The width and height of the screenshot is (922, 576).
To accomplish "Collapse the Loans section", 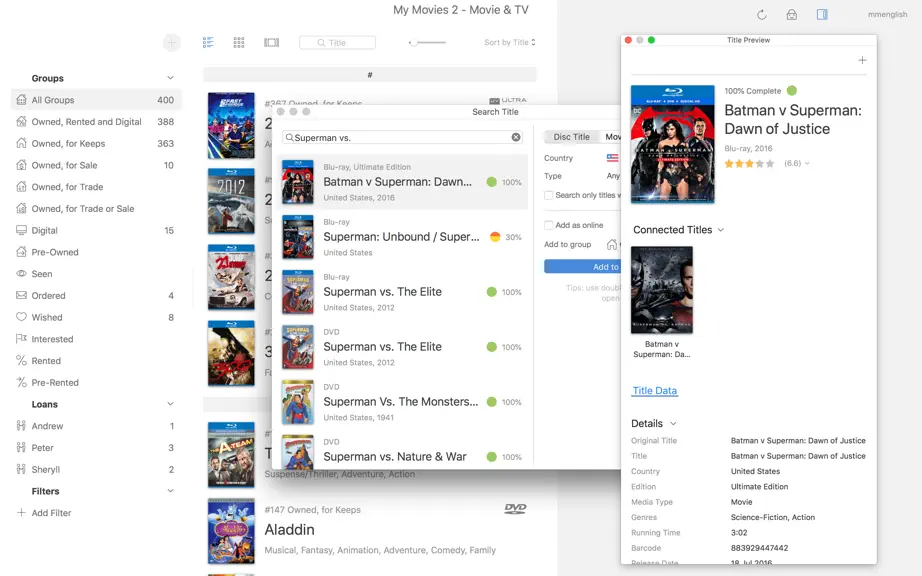I will pos(170,404).
